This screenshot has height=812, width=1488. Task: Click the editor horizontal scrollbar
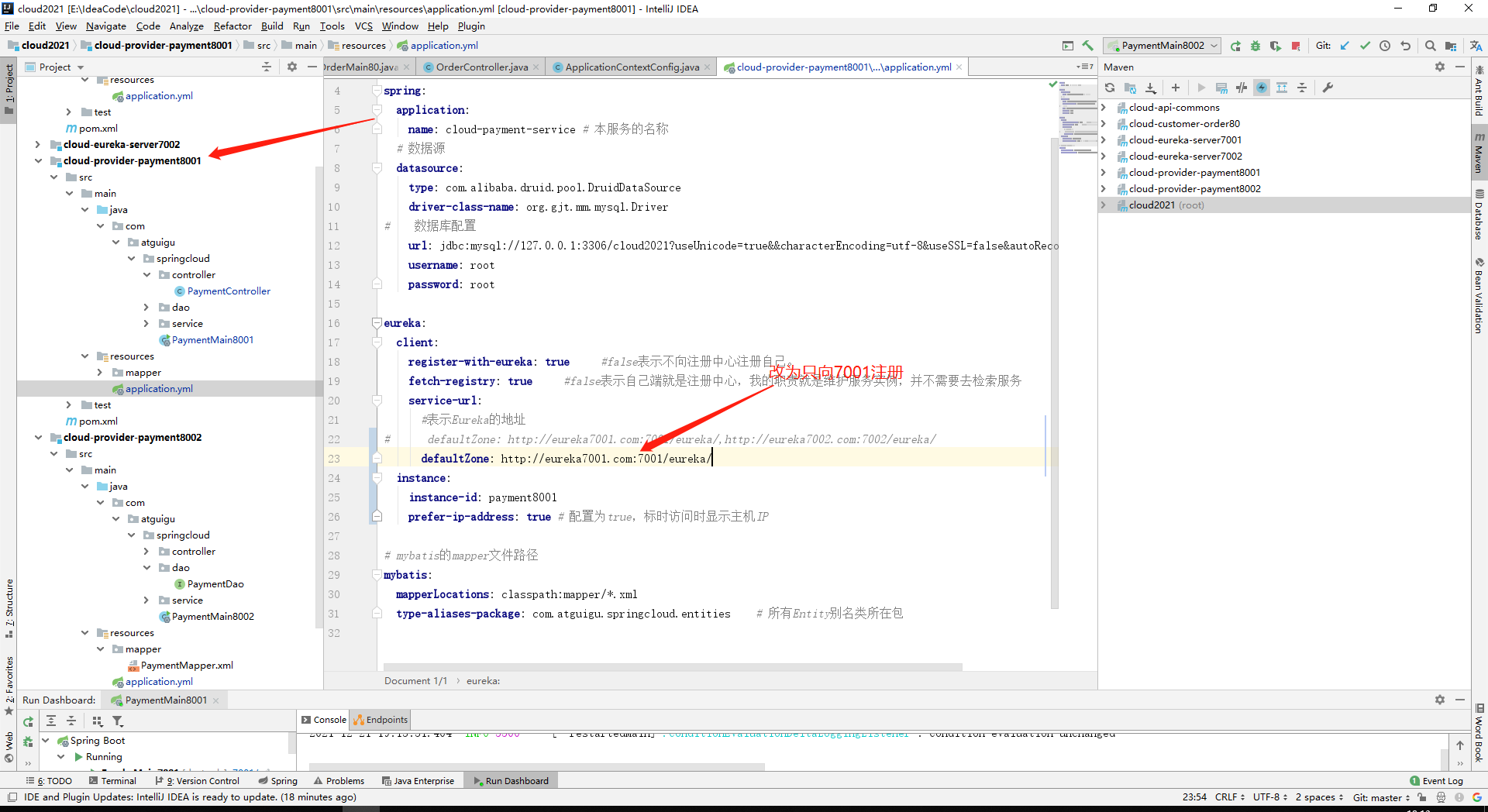pos(673,666)
